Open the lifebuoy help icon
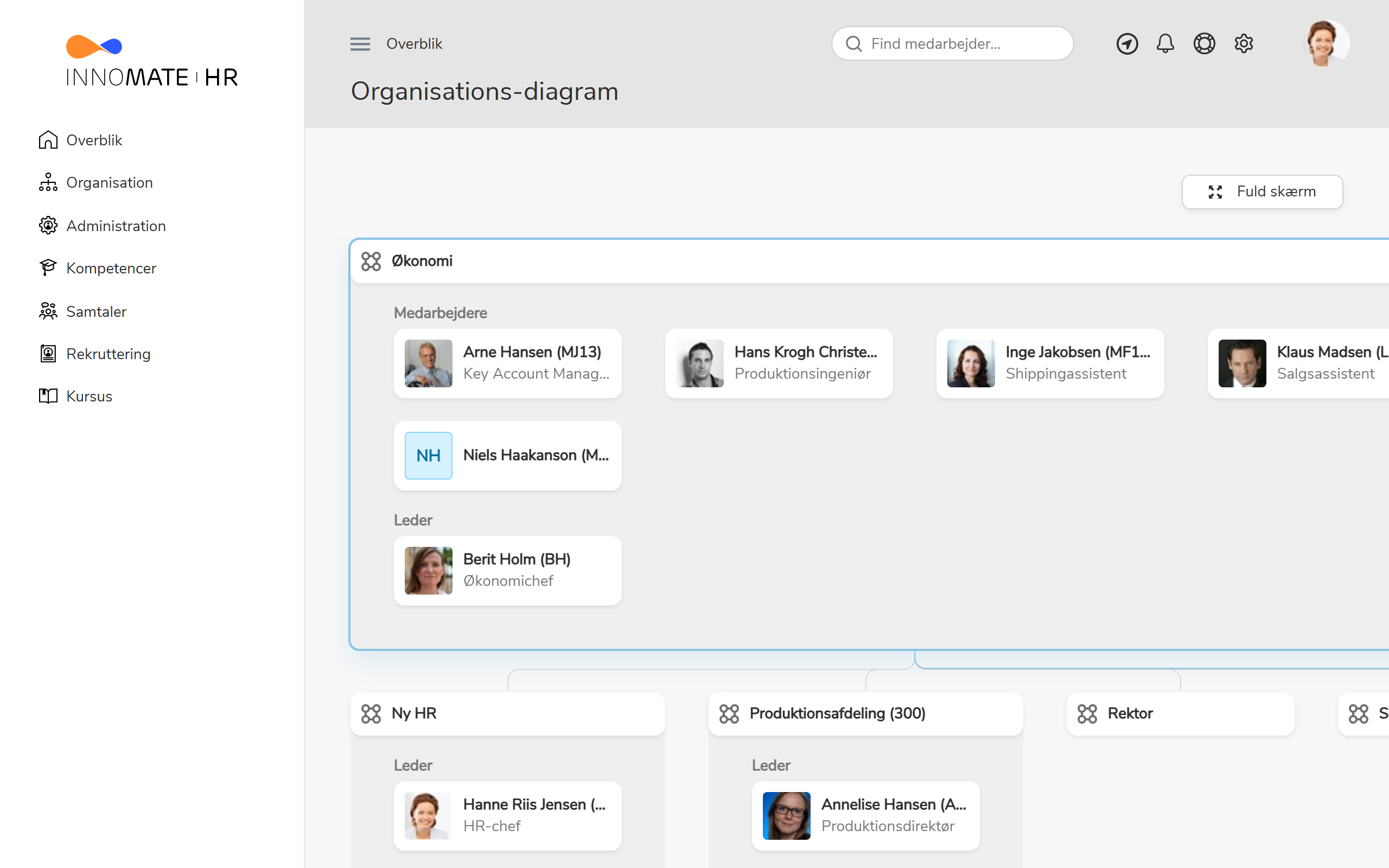Viewport: 1389px width, 868px height. click(x=1204, y=43)
